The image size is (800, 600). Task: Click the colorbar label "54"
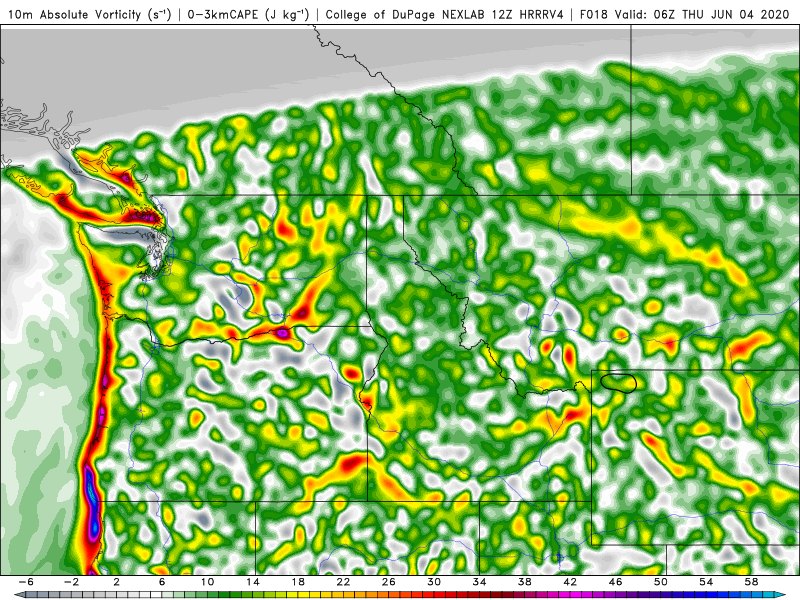[x=706, y=582]
